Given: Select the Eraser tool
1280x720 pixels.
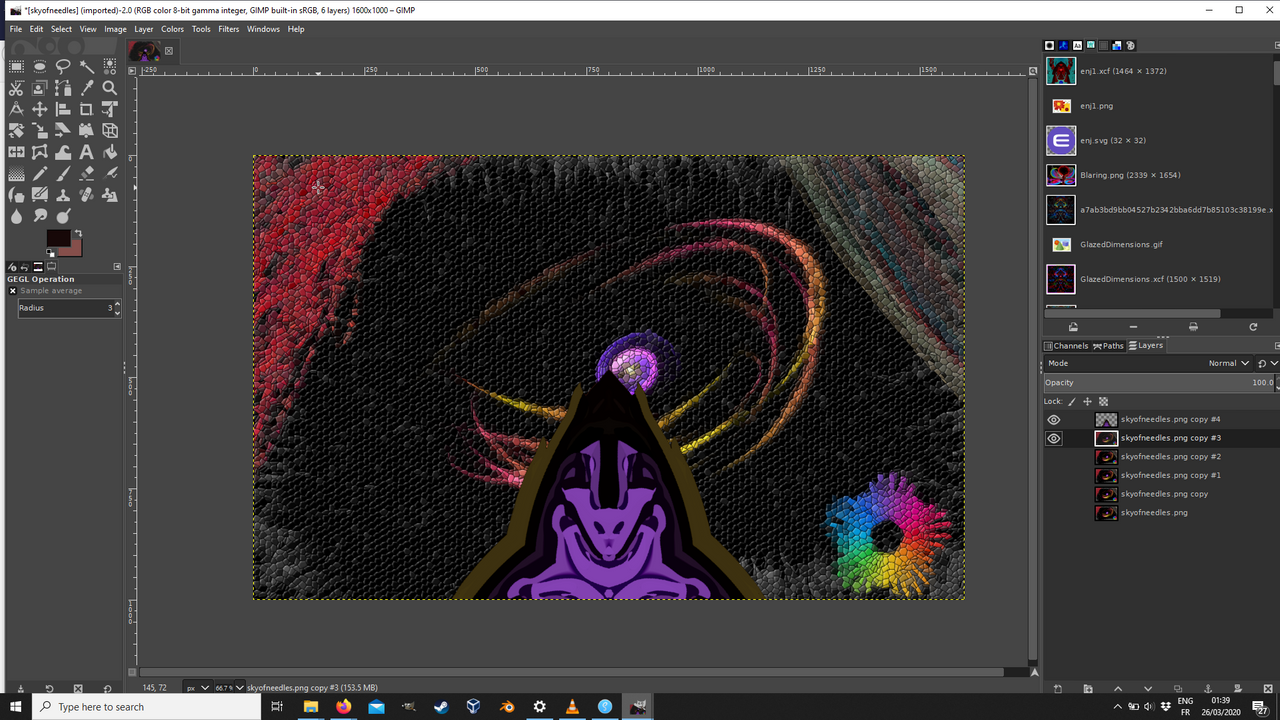Looking at the screenshot, I should tap(87, 173).
